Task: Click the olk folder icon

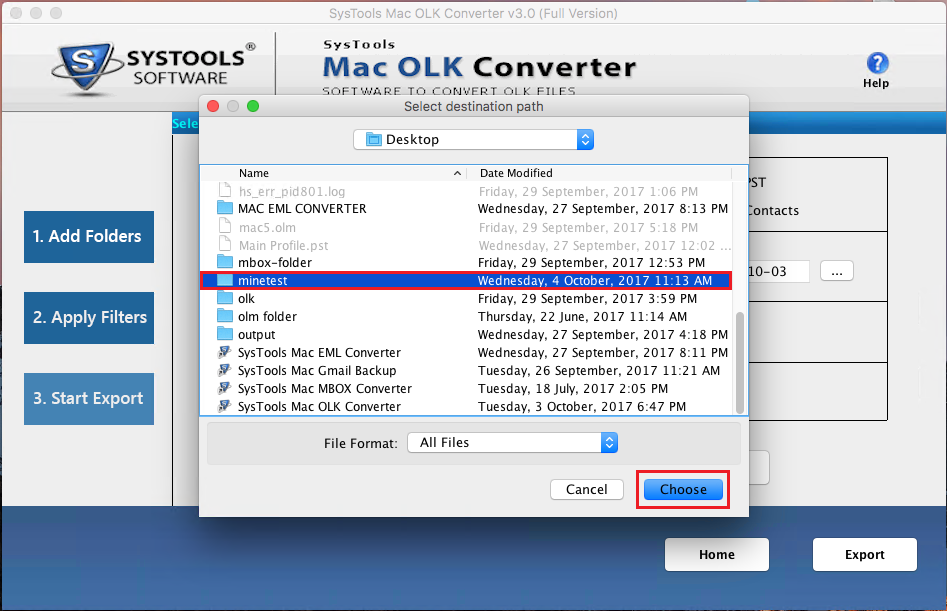Action: (x=225, y=298)
